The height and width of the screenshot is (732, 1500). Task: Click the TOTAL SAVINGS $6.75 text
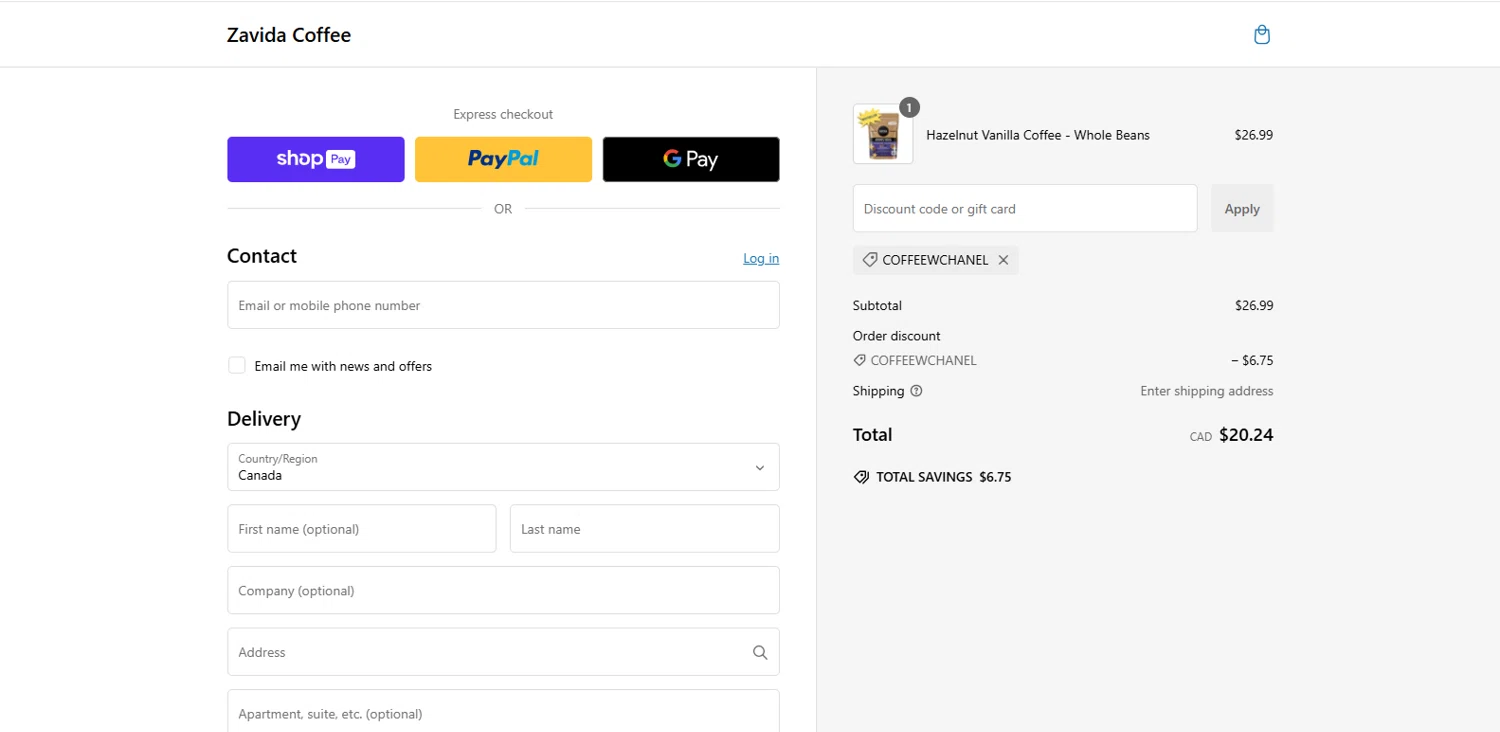click(x=944, y=477)
